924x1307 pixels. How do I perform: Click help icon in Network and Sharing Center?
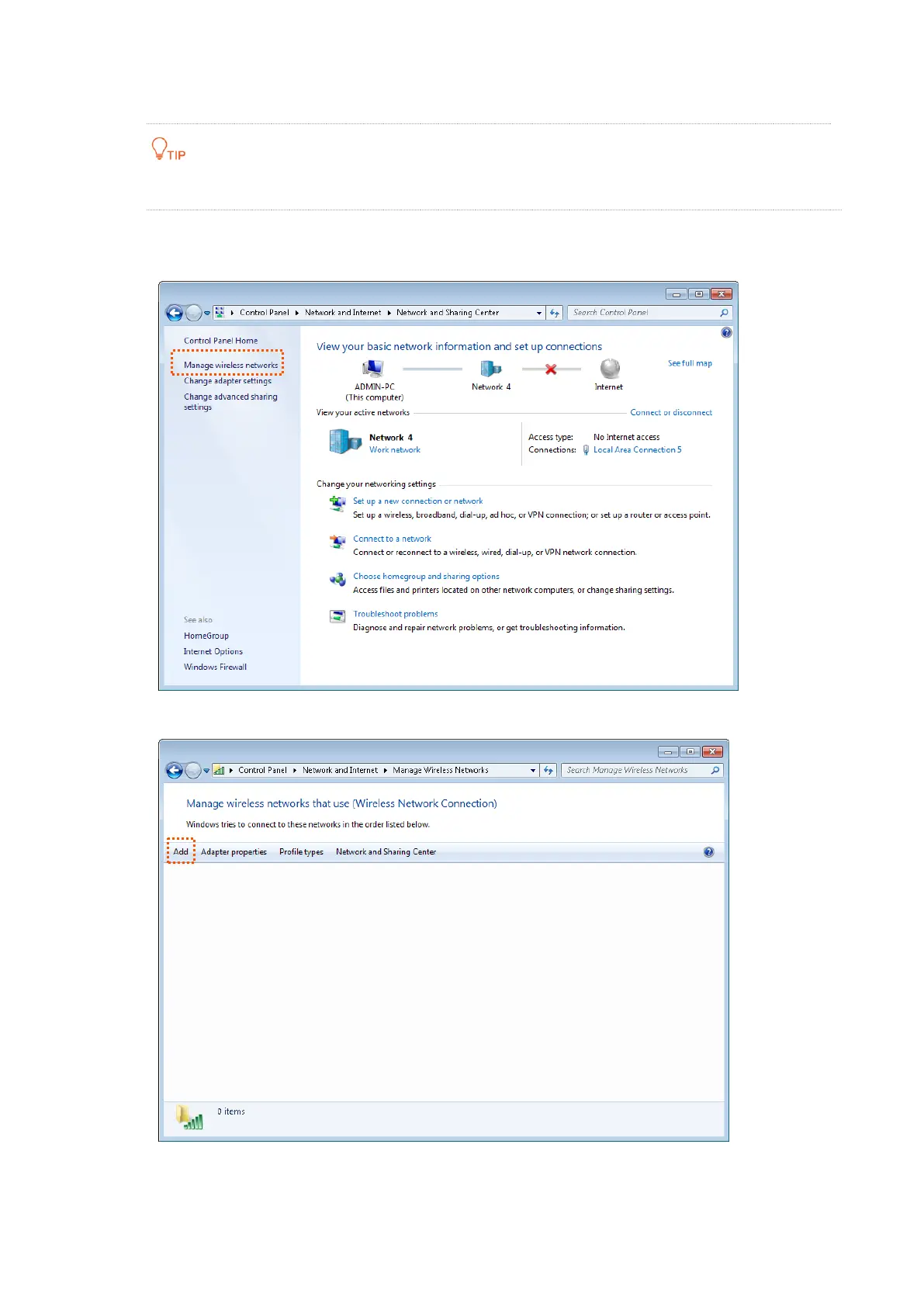(x=726, y=332)
